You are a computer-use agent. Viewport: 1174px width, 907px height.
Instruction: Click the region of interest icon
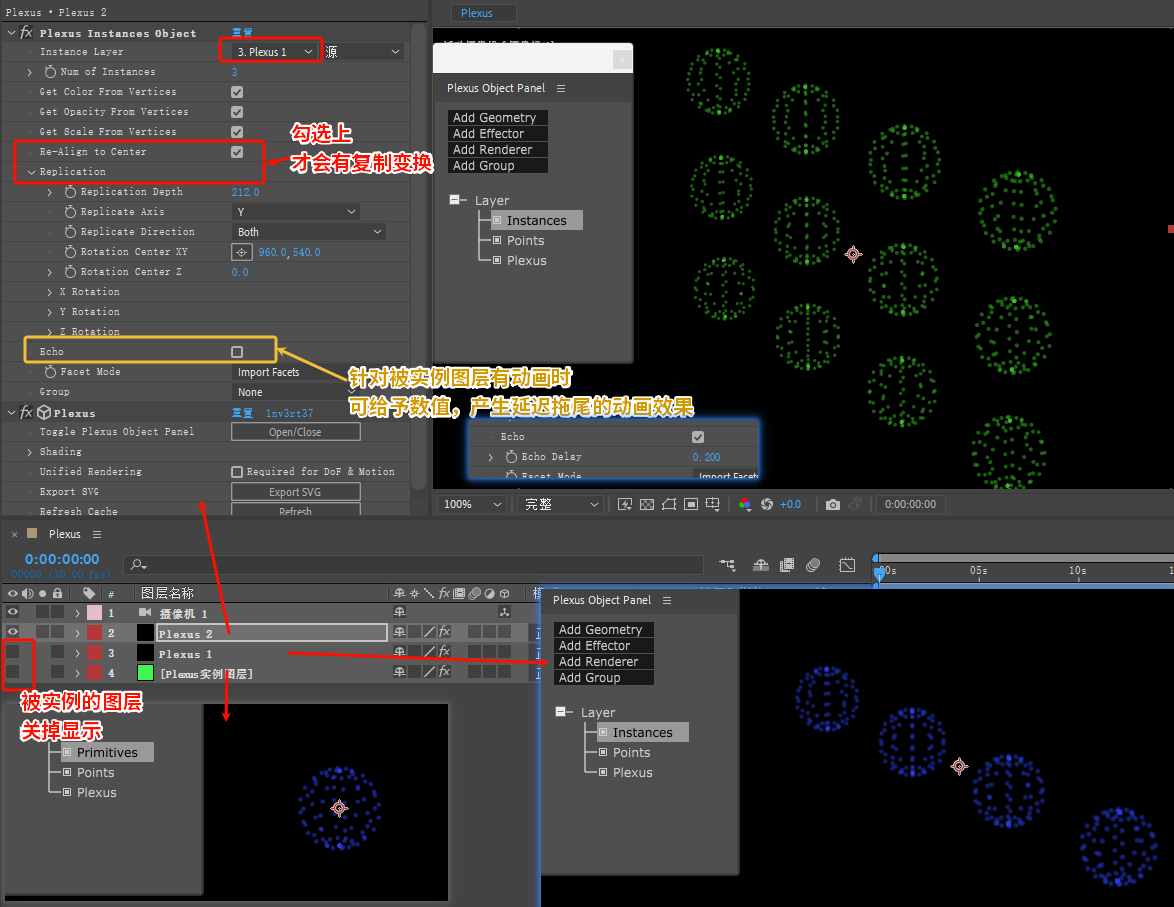click(691, 504)
